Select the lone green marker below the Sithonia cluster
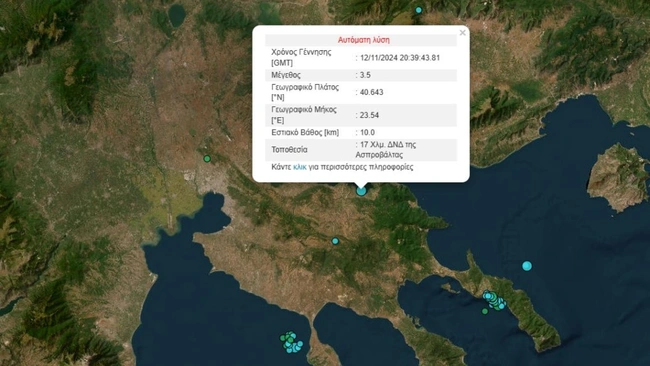Viewport: 650px width, 366px height. tap(485, 311)
